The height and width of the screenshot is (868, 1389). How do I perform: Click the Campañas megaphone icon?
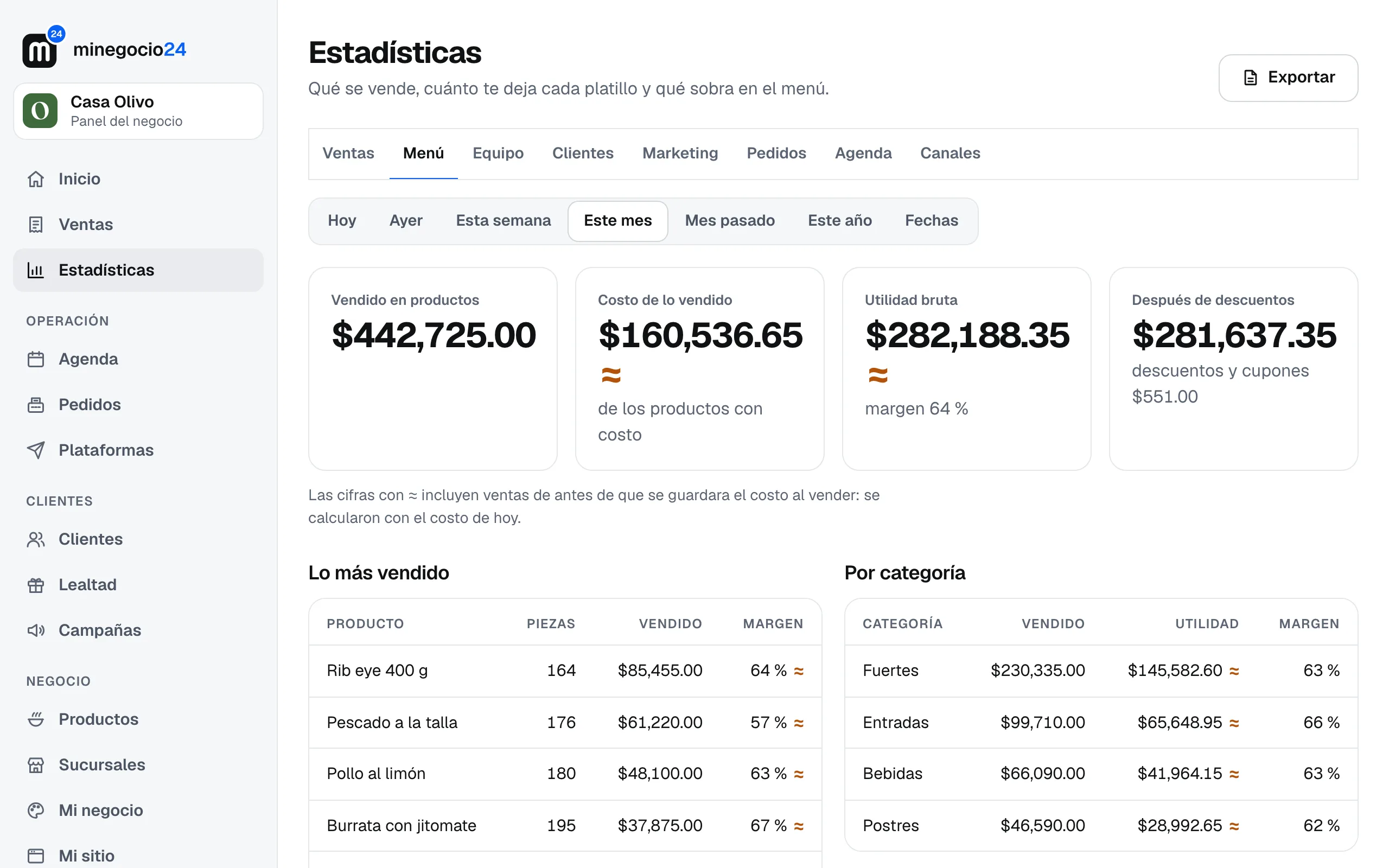36,630
